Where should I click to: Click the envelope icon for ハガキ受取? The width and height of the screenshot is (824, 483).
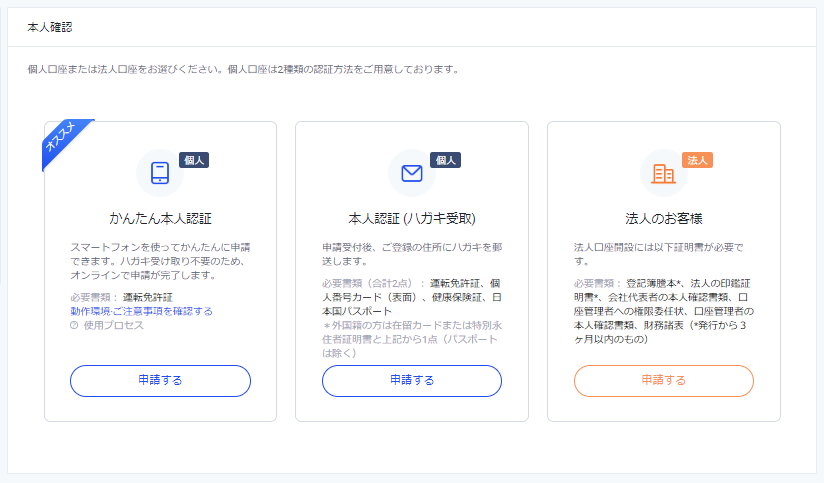(411, 173)
